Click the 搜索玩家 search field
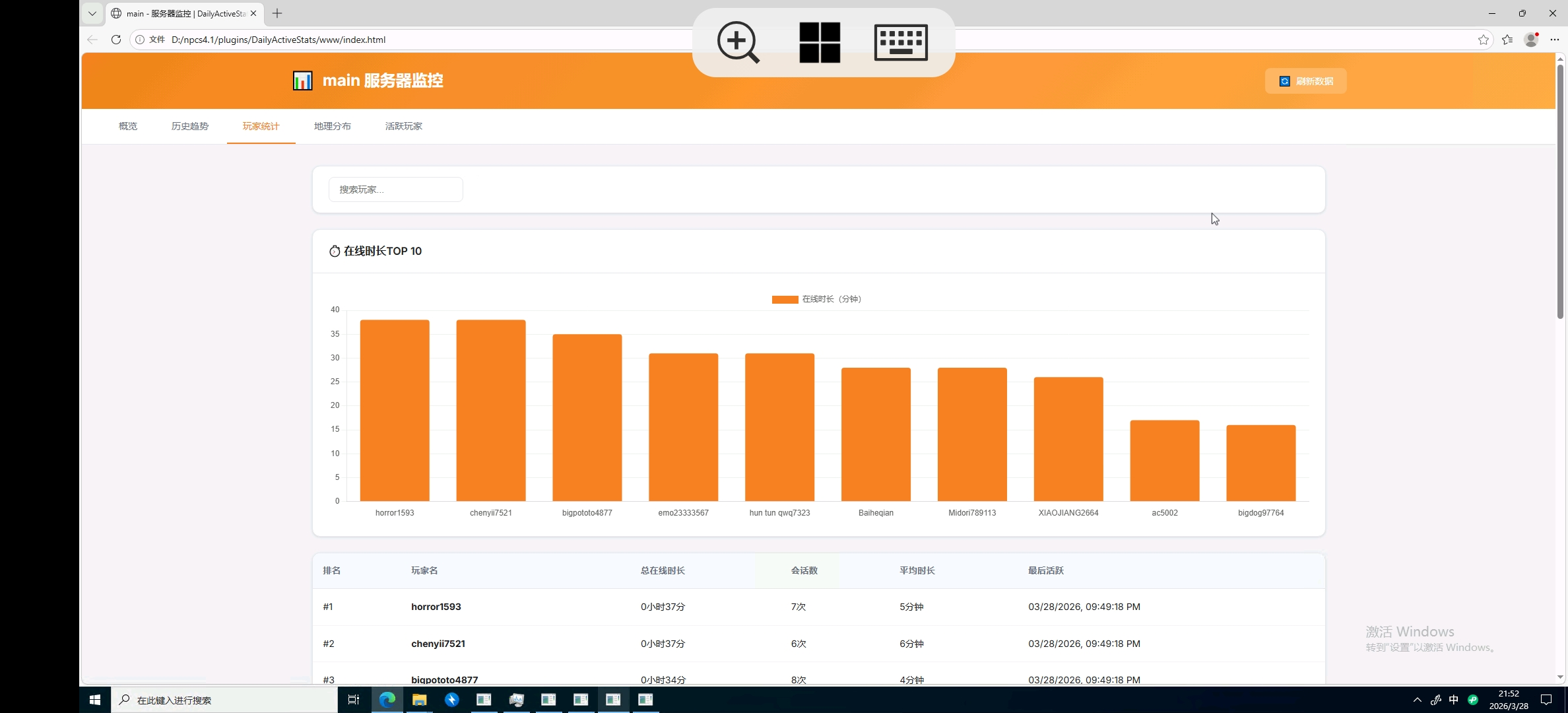 [396, 189]
